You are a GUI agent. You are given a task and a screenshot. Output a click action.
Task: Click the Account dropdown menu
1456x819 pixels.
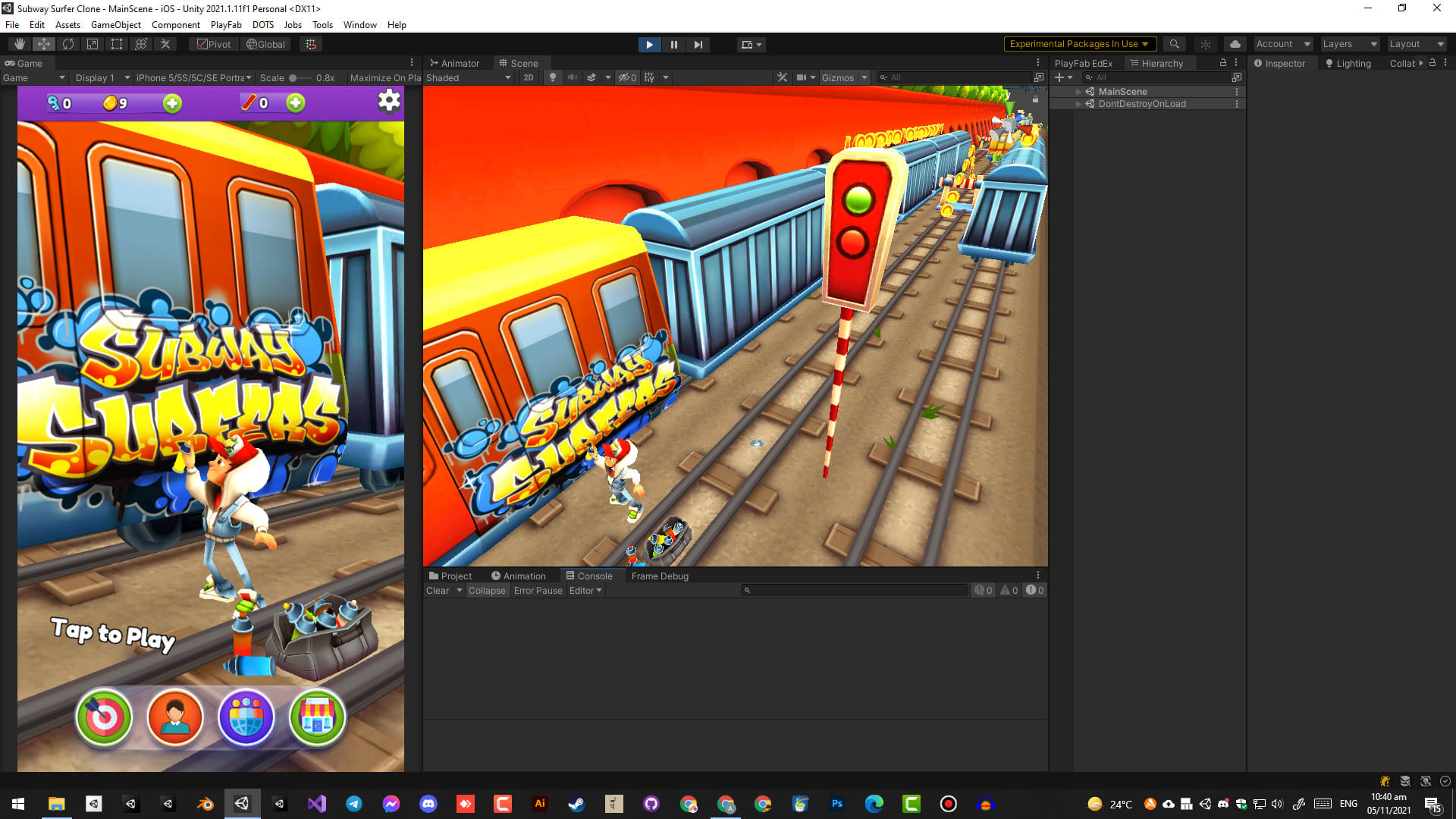click(x=1283, y=43)
